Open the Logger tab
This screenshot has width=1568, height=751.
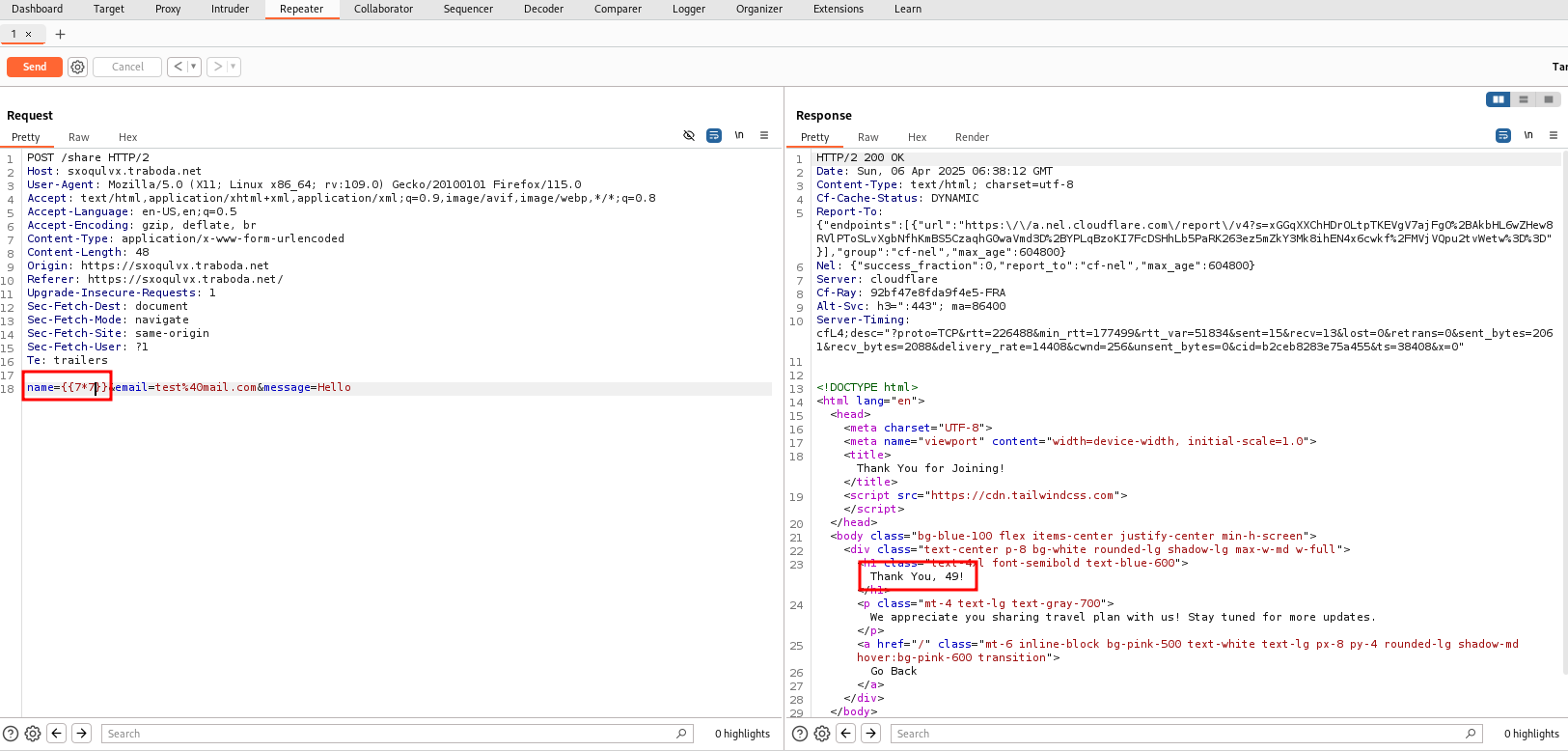(689, 9)
